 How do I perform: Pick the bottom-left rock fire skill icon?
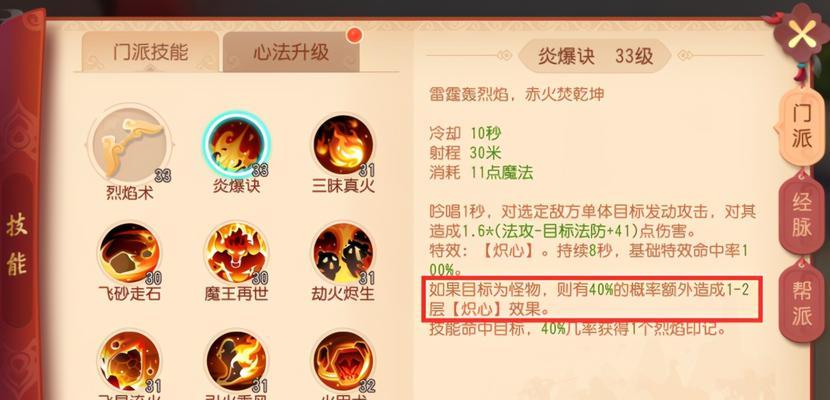[x=129, y=362]
